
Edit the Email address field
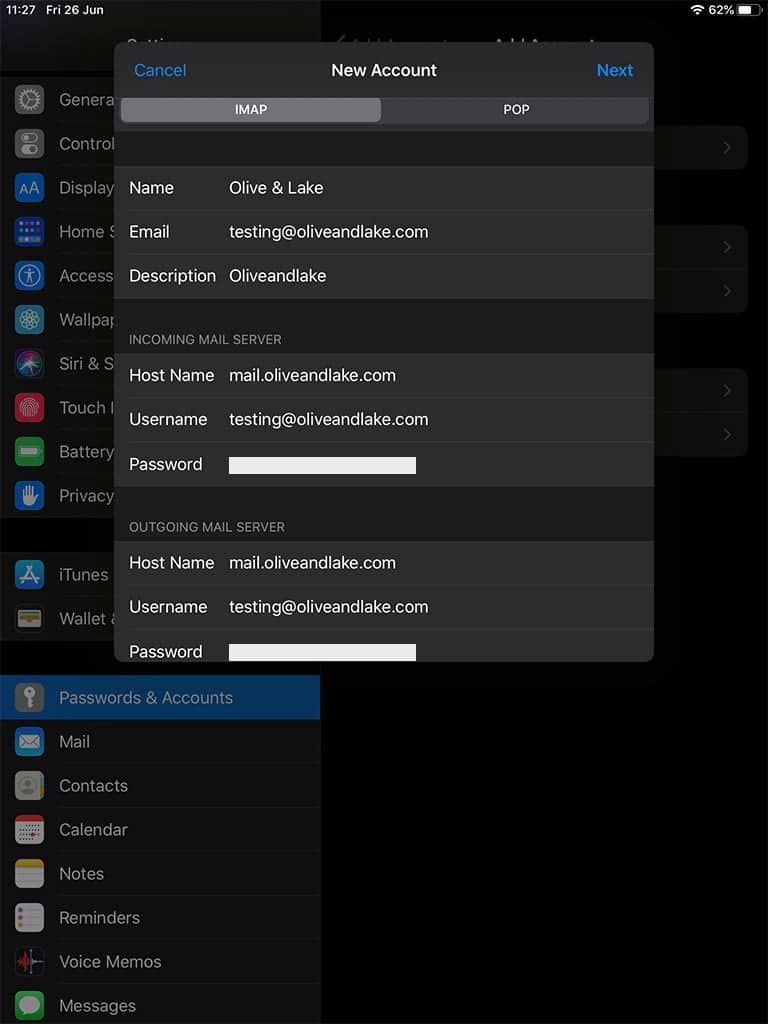384,232
